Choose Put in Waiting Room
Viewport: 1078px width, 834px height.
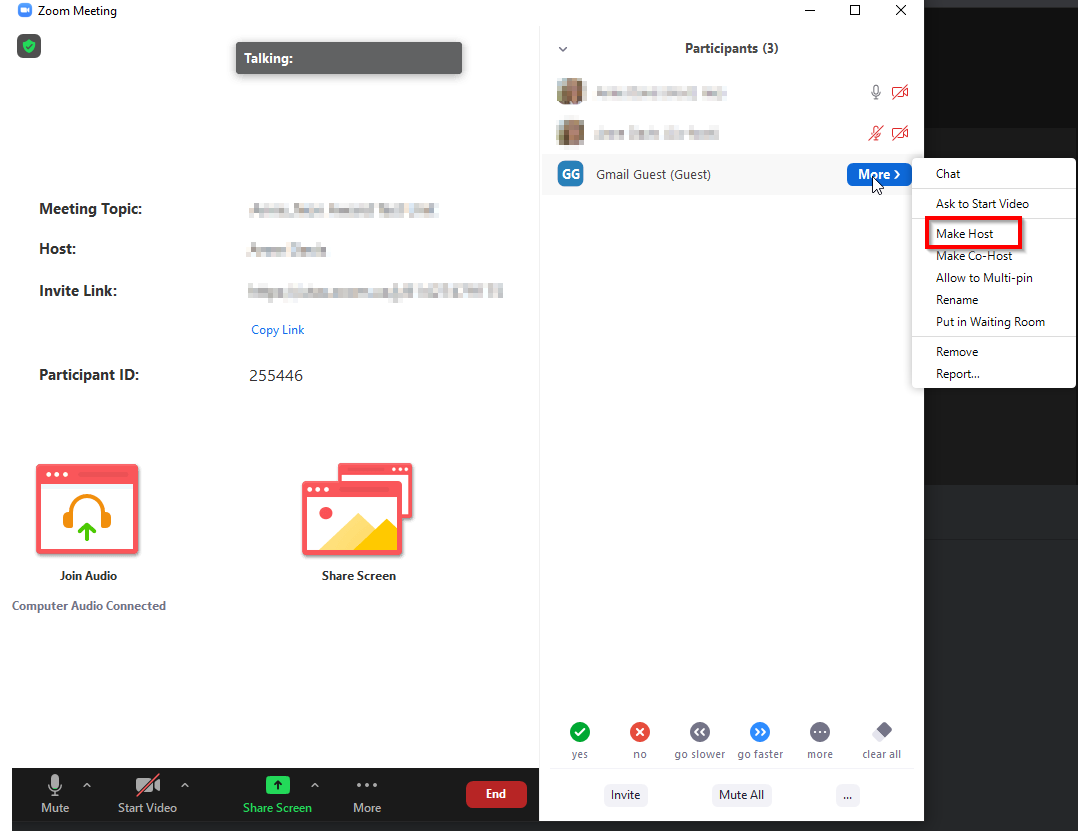pos(993,322)
